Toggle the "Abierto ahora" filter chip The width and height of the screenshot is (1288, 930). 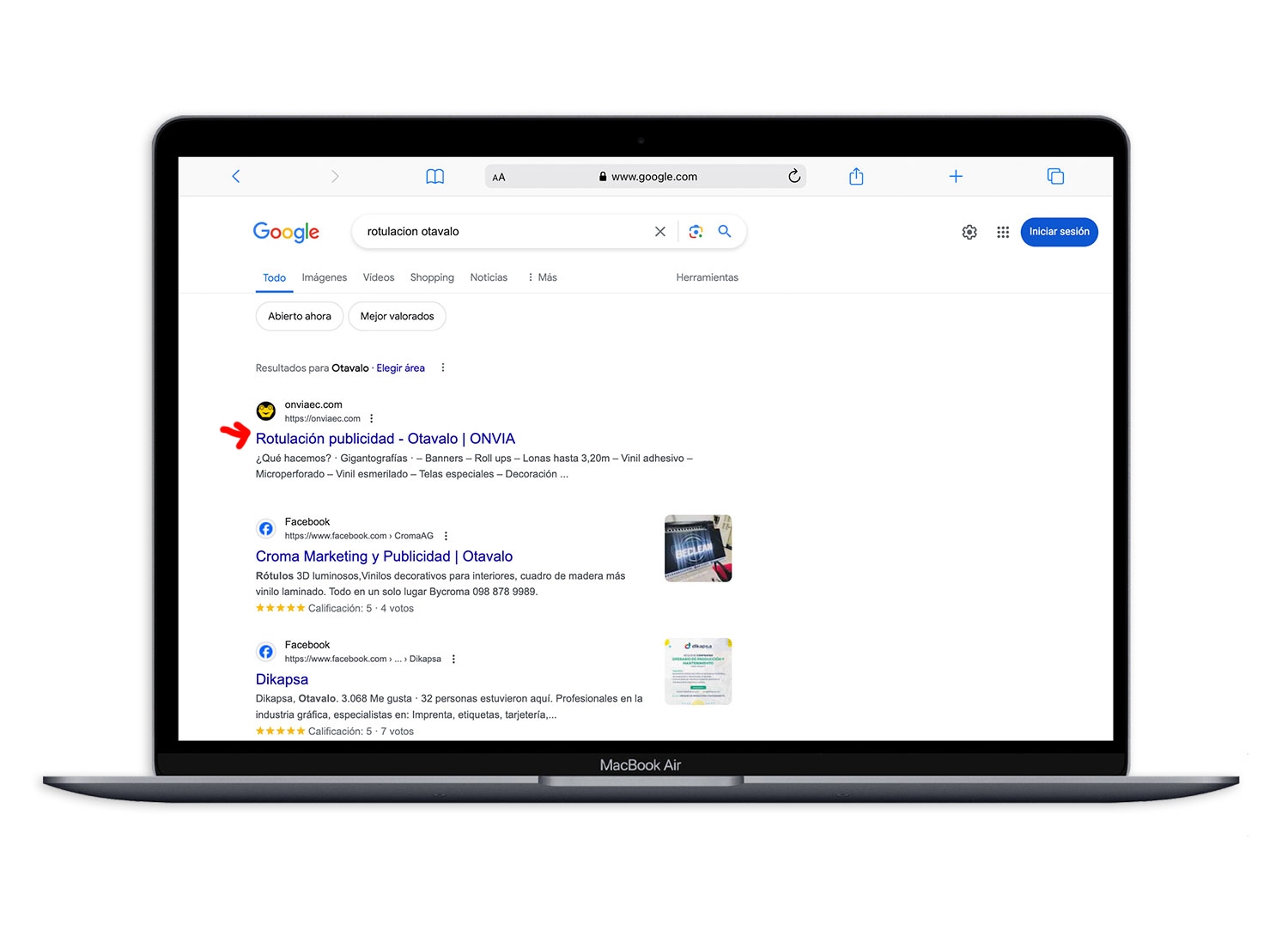coord(300,316)
